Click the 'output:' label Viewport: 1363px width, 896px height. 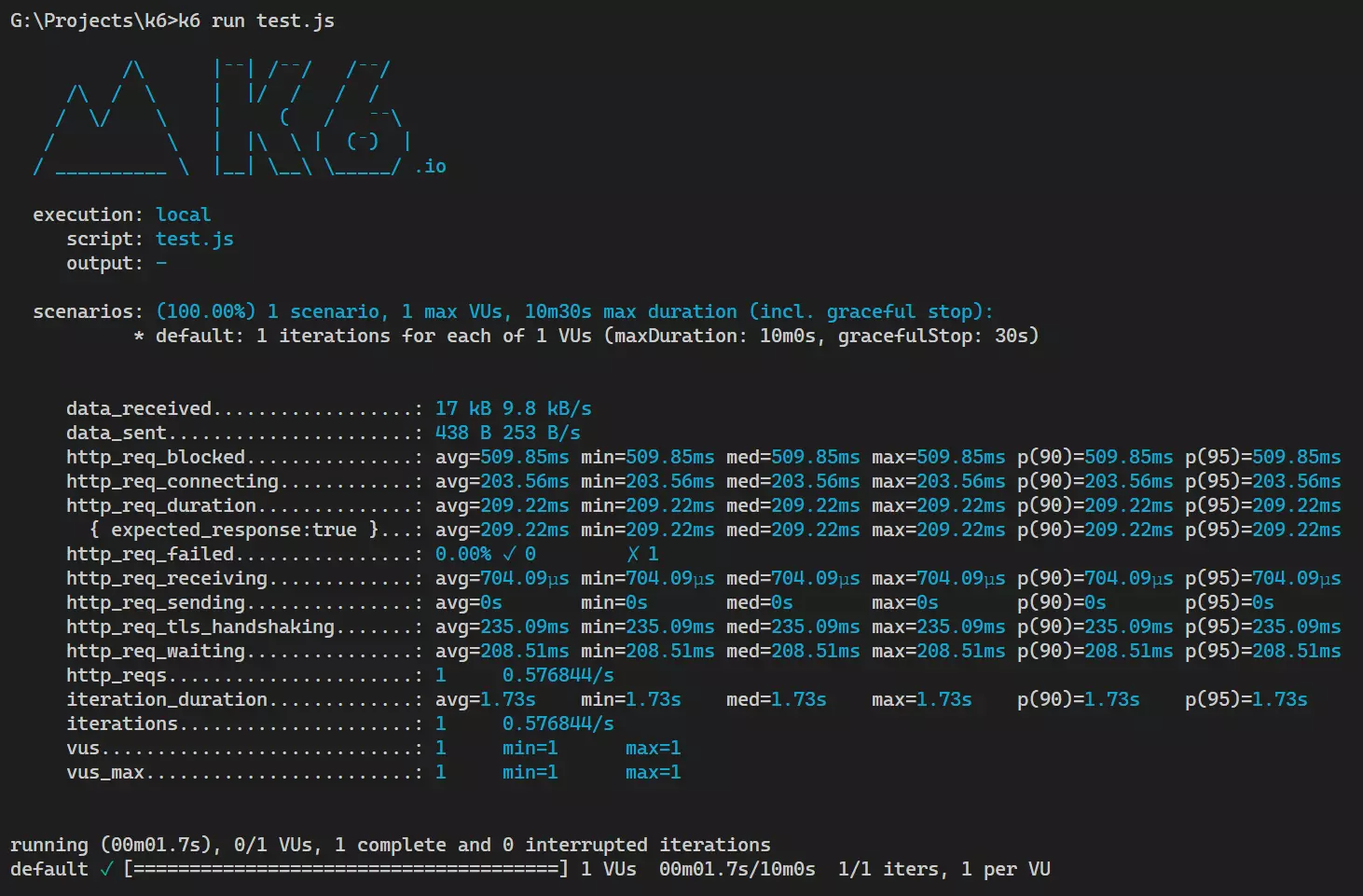(105, 263)
